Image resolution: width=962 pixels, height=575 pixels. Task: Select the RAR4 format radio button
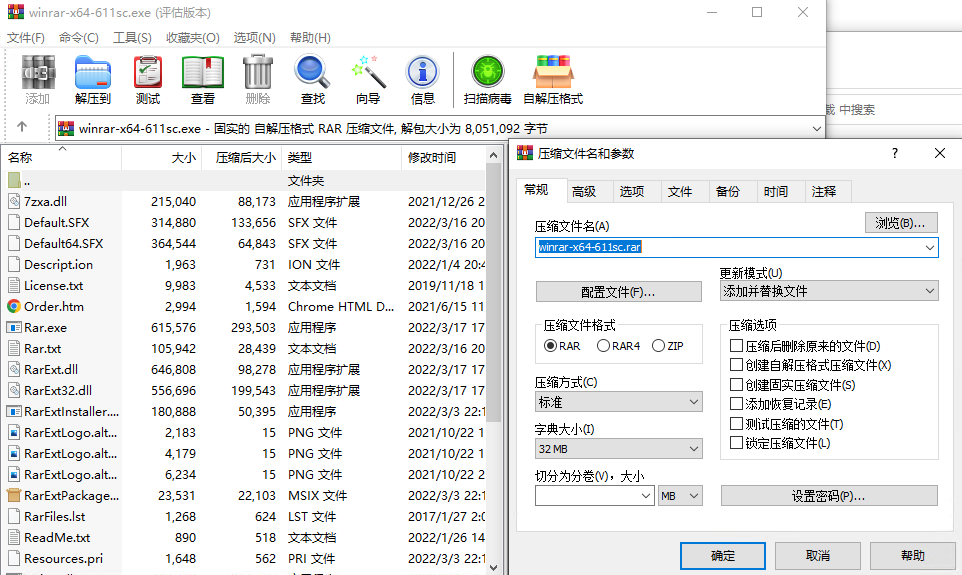603,345
